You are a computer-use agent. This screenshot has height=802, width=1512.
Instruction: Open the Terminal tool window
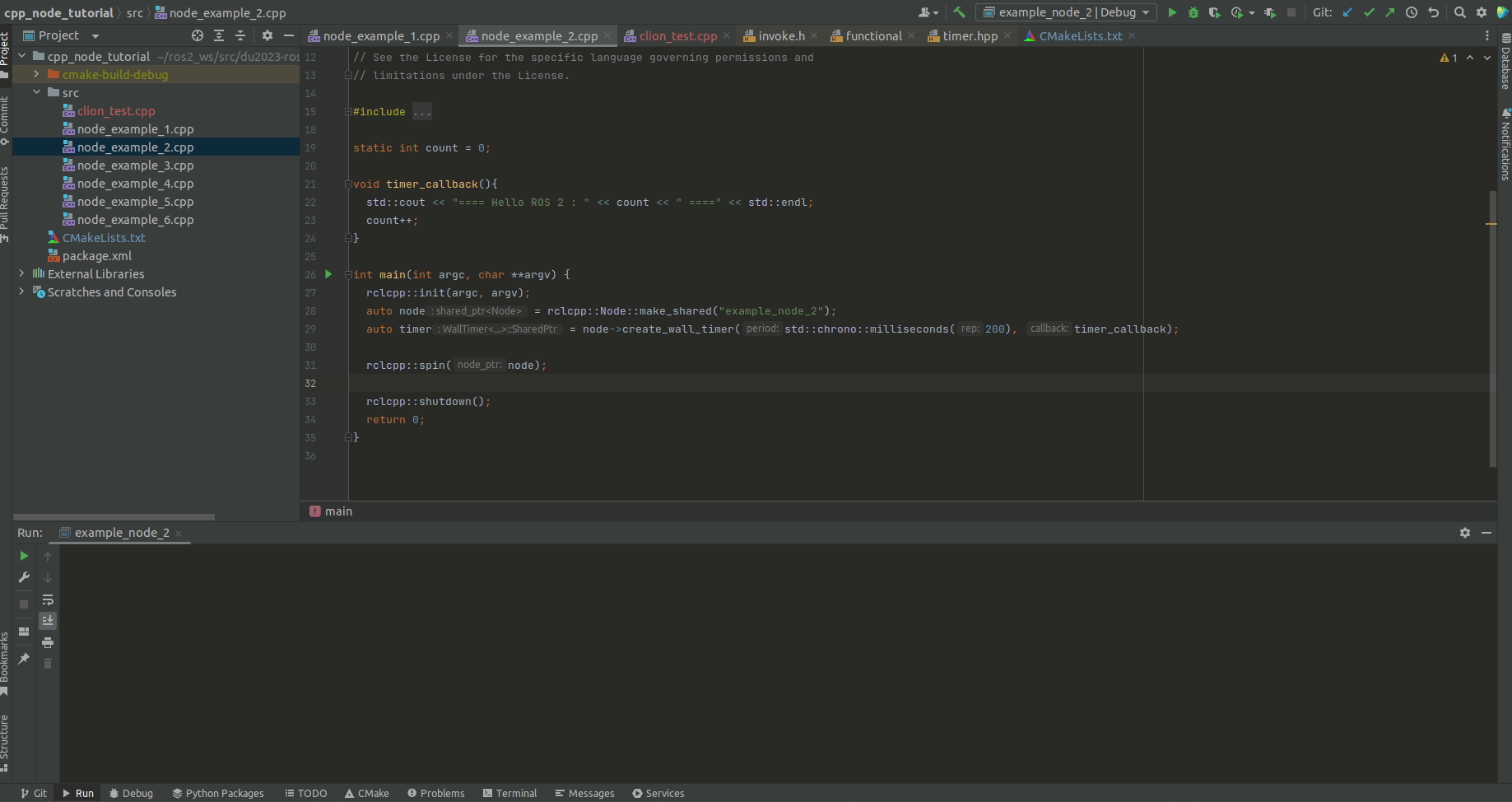[509, 793]
